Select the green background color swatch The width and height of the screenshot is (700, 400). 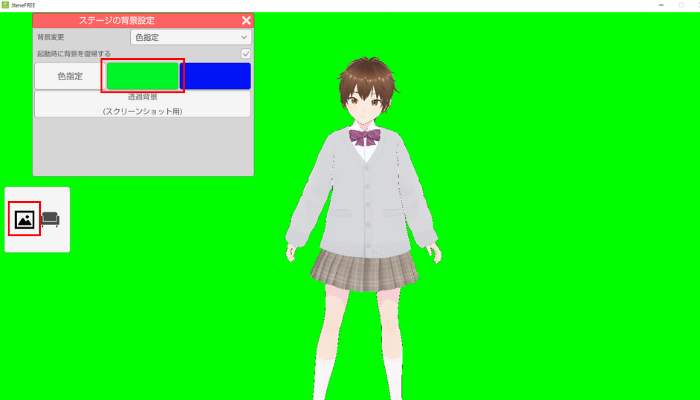143,76
